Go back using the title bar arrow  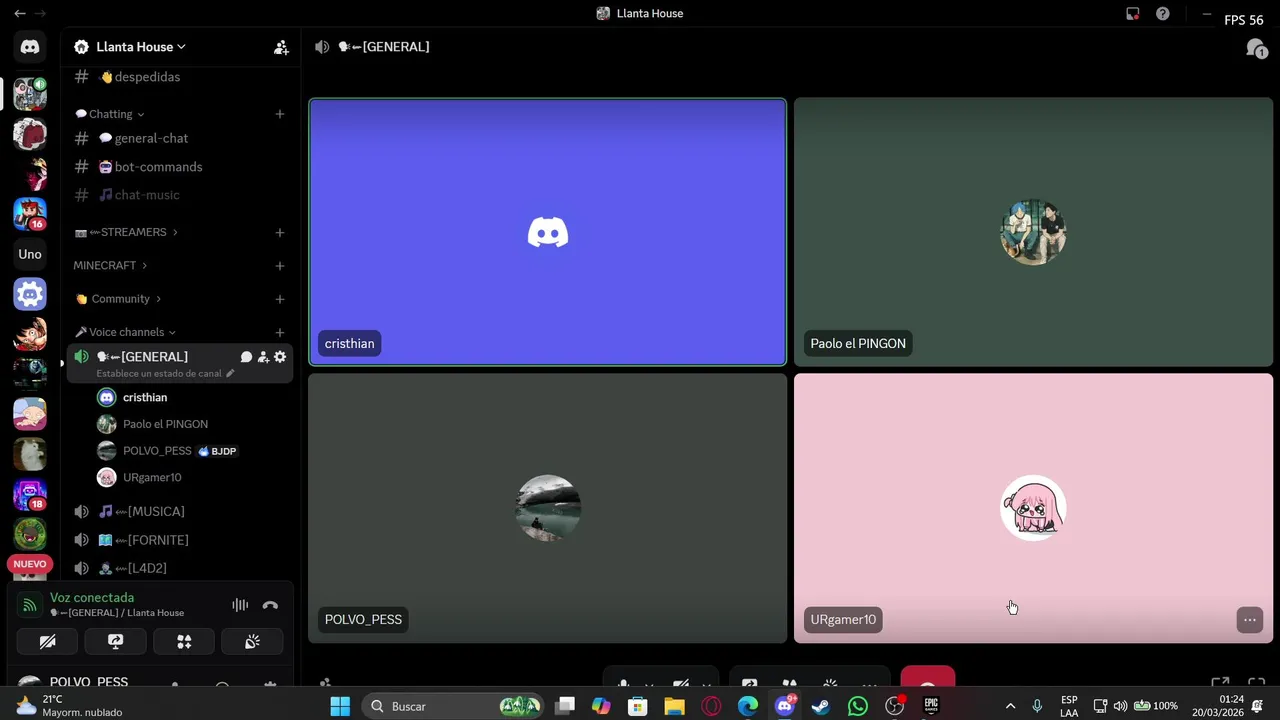tap(20, 13)
